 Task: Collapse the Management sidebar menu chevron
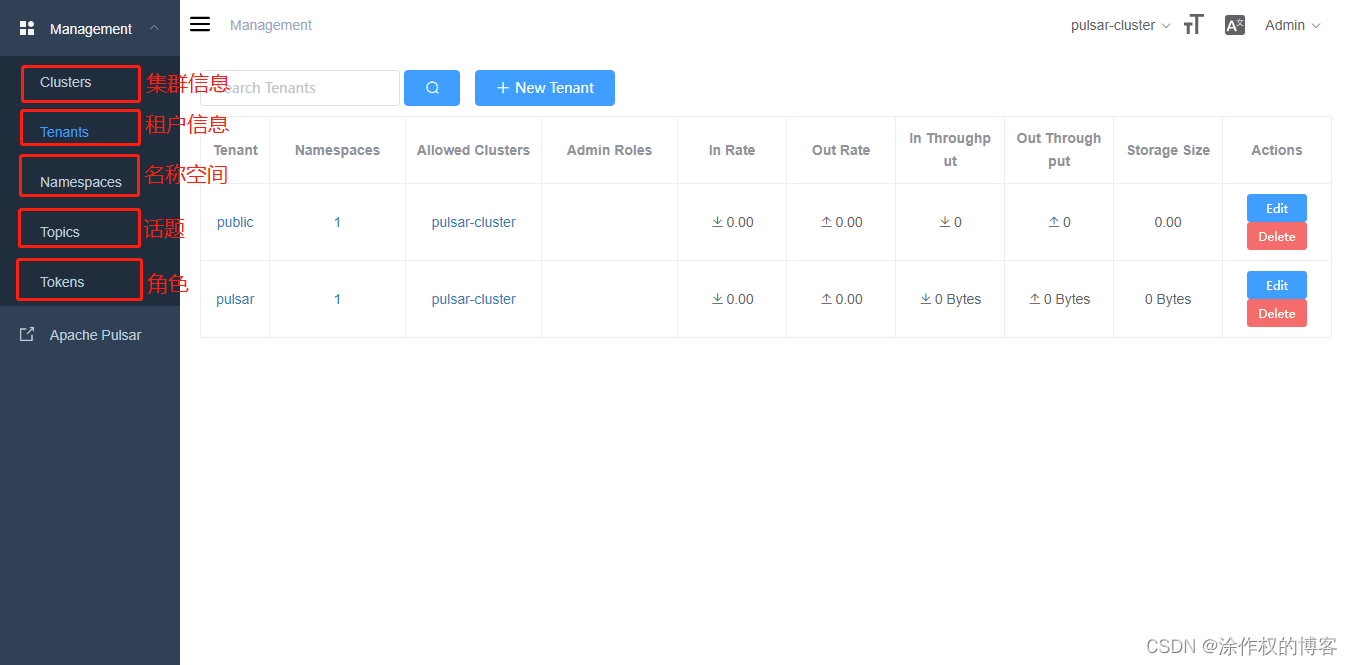tap(154, 28)
